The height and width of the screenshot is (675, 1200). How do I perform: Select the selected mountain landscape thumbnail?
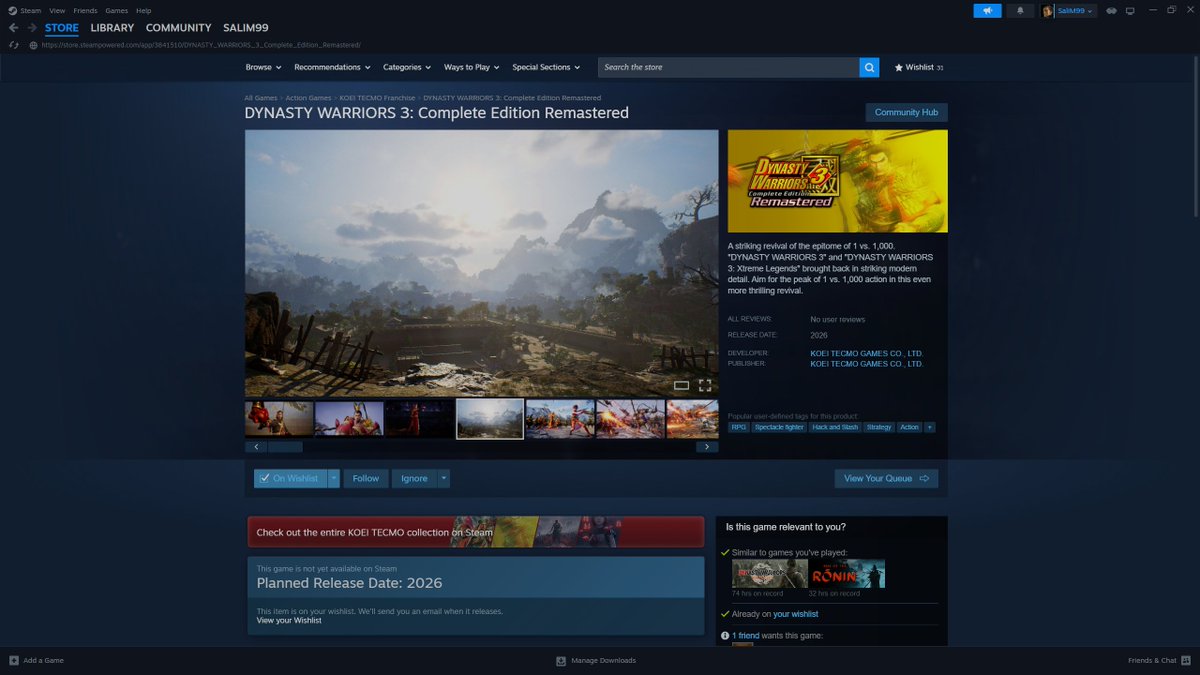tap(490, 419)
